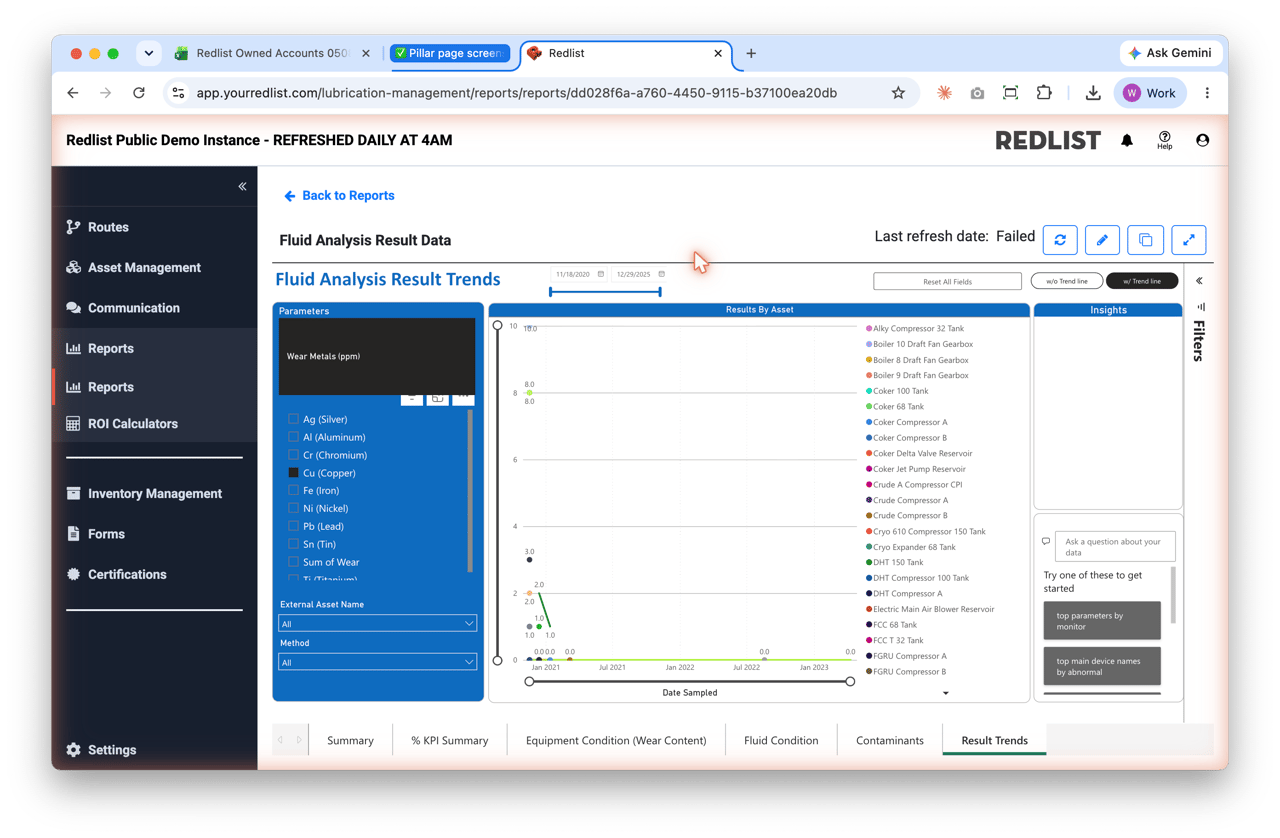Check the Ni (Nickel) checkbox
Viewport: 1280px width, 838px height.
pos(293,508)
